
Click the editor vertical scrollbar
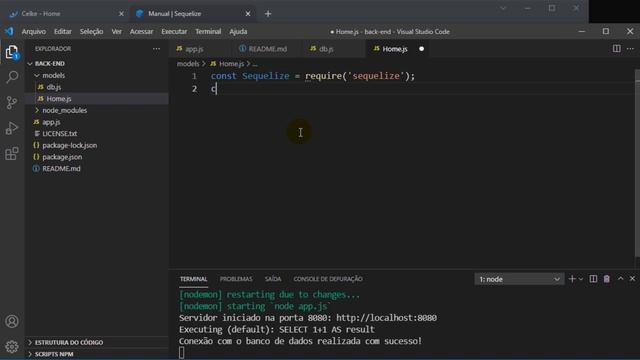[x=637, y=163]
